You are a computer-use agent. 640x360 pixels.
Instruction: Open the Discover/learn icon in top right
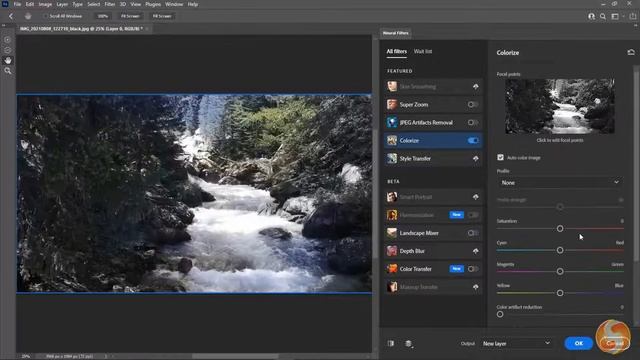tap(591, 16)
